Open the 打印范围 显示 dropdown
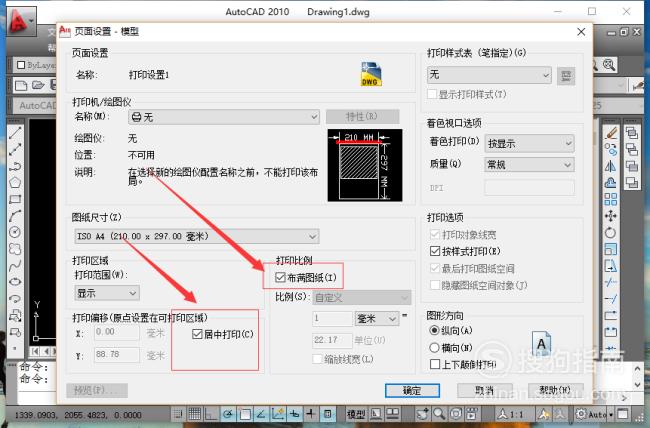 [x=107, y=293]
